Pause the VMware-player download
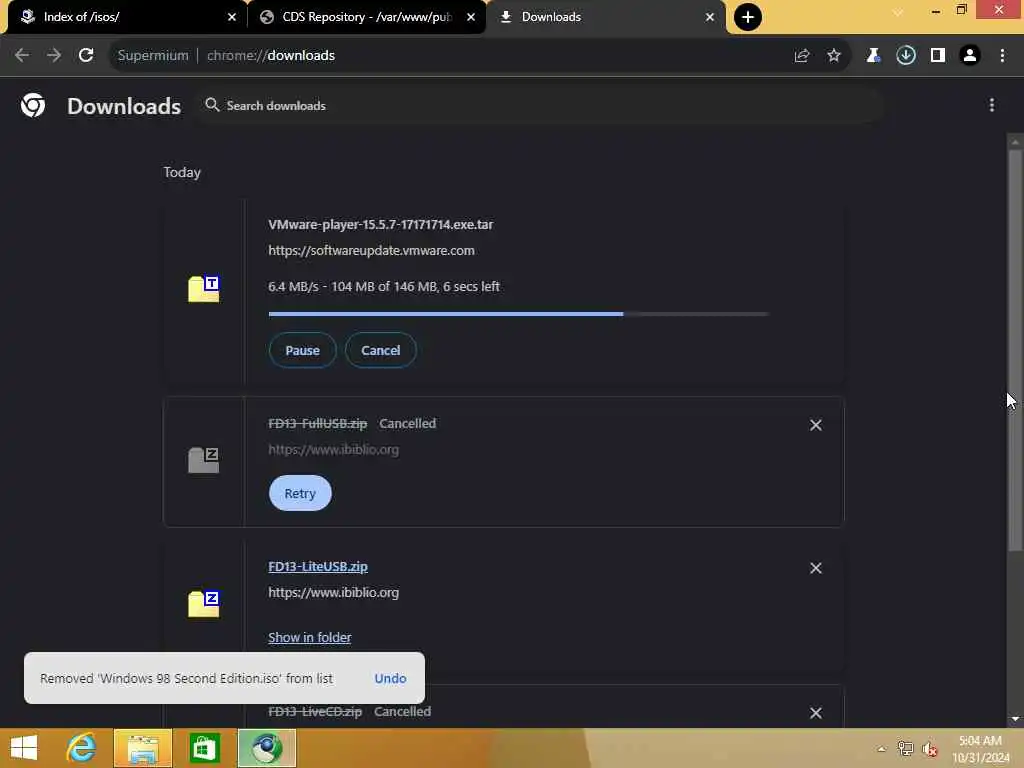This screenshot has width=1024, height=768. (x=302, y=350)
